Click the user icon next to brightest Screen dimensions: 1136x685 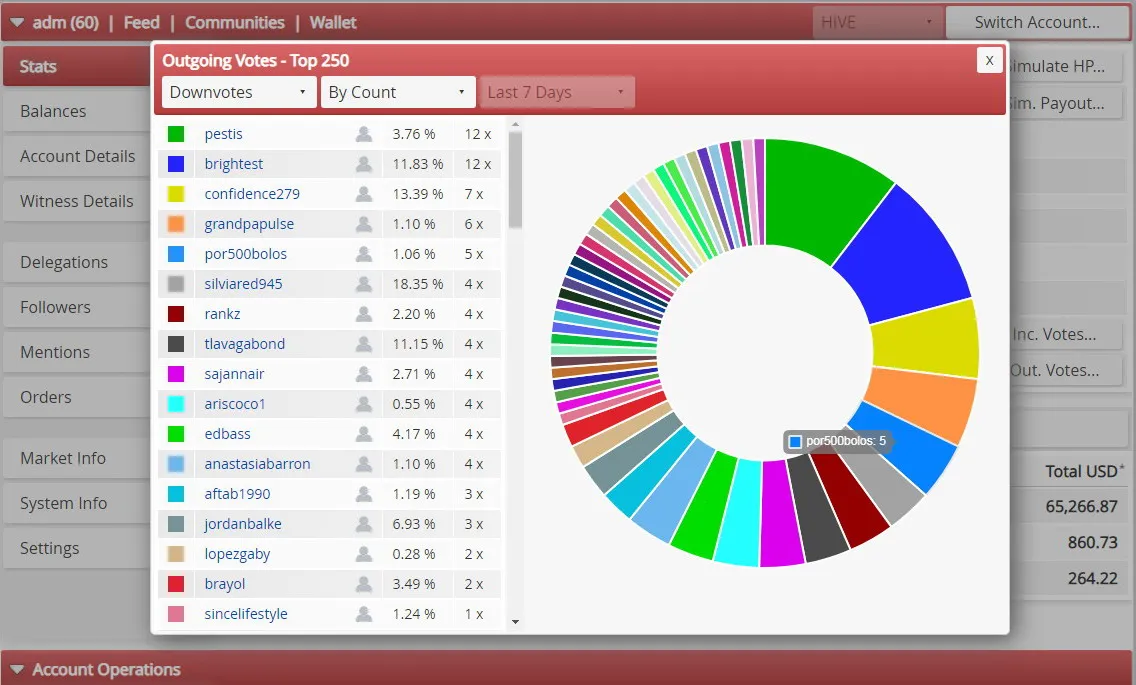pyautogui.click(x=364, y=164)
